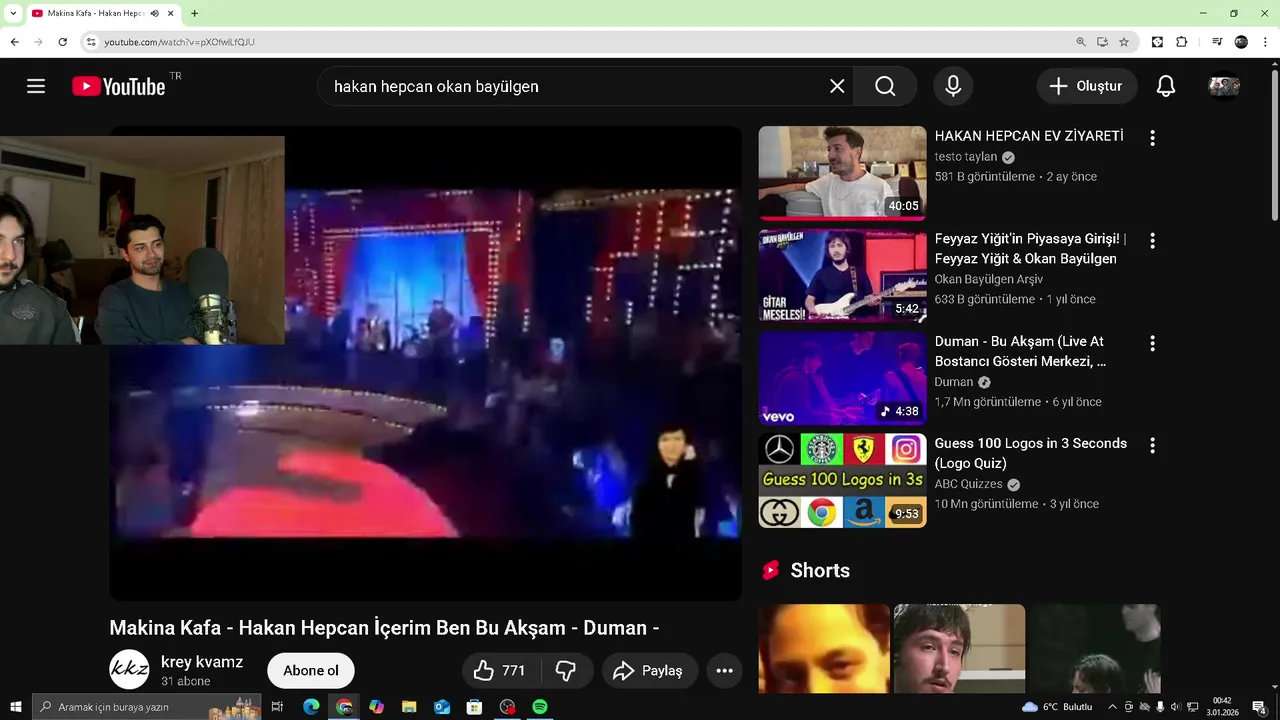Show hidden system tray icons
The height and width of the screenshot is (720, 1280).
pos(1112,707)
